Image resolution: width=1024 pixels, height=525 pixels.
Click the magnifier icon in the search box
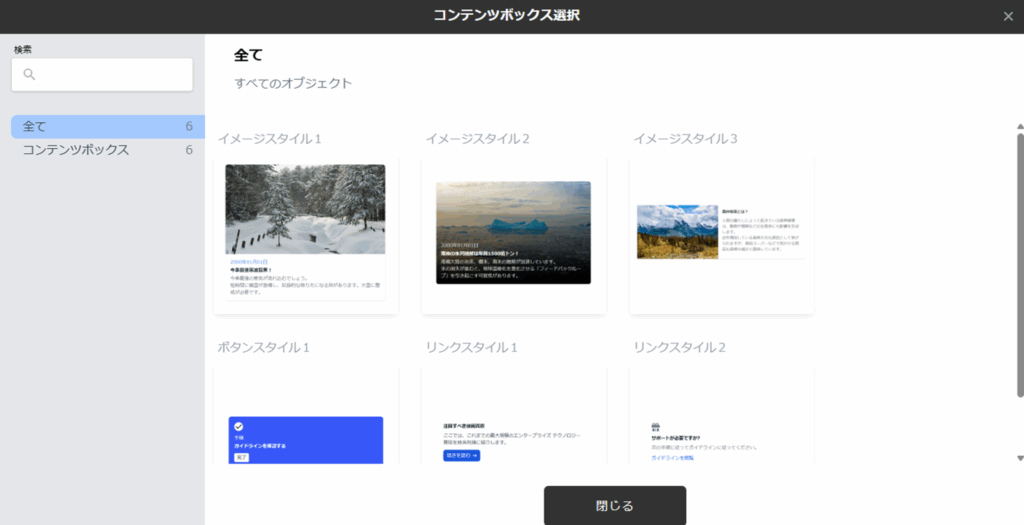(29, 75)
